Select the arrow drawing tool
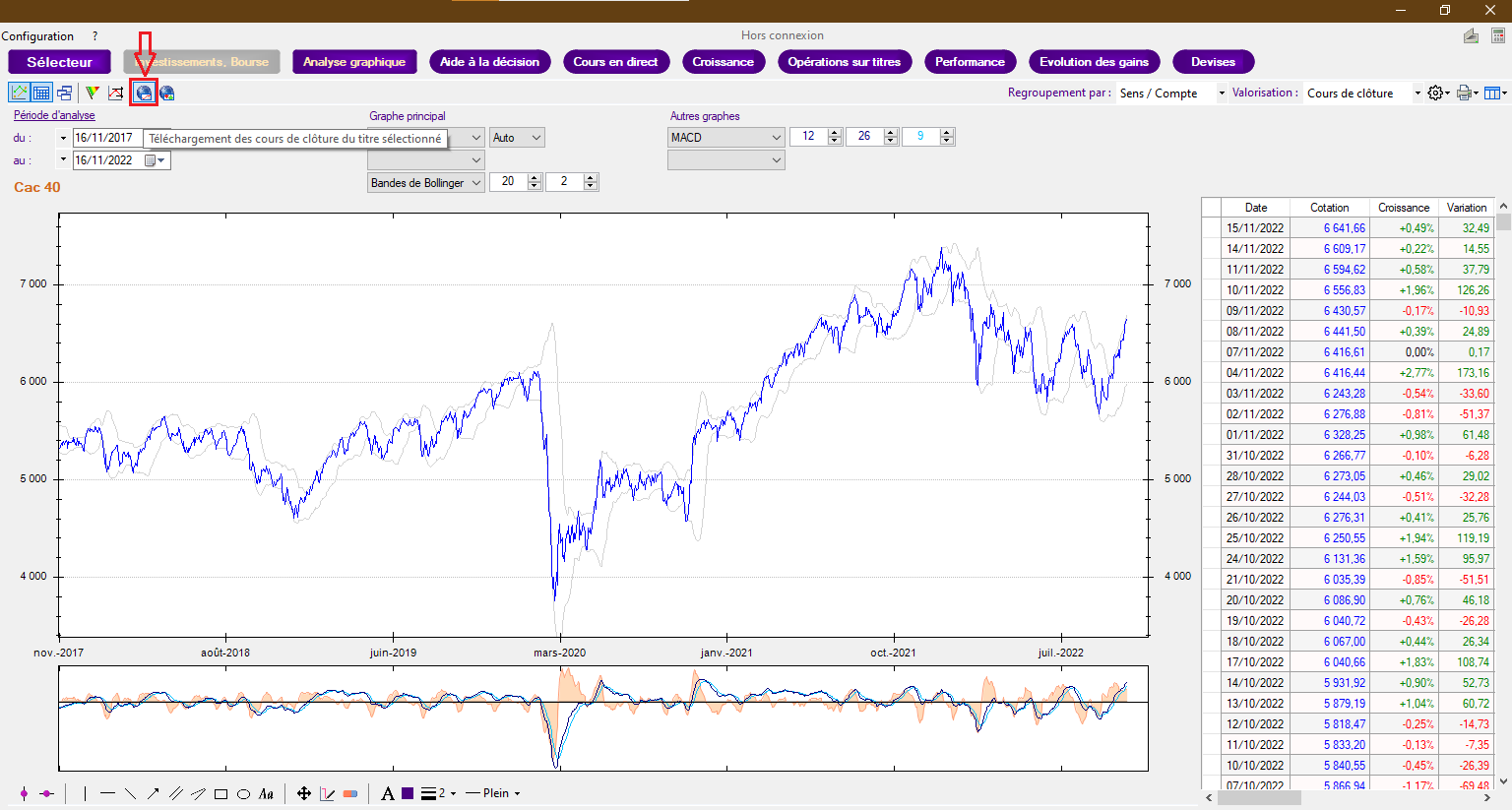1512x810 pixels. click(x=153, y=793)
